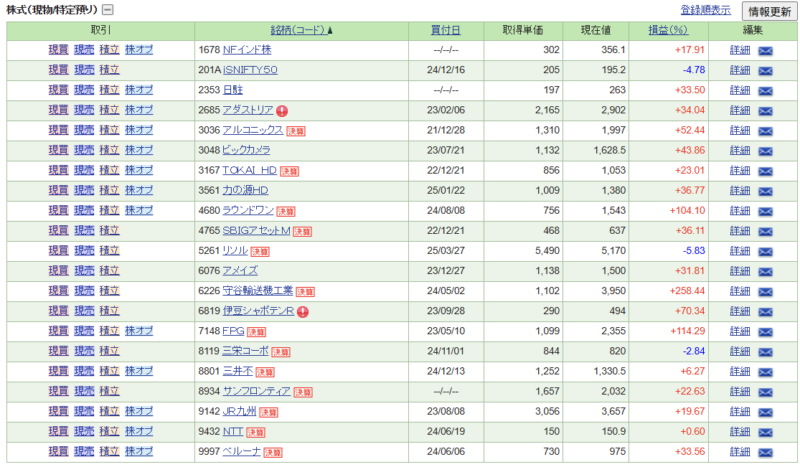Click the 決算 badge next to リソル

click(x=260, y=252)
